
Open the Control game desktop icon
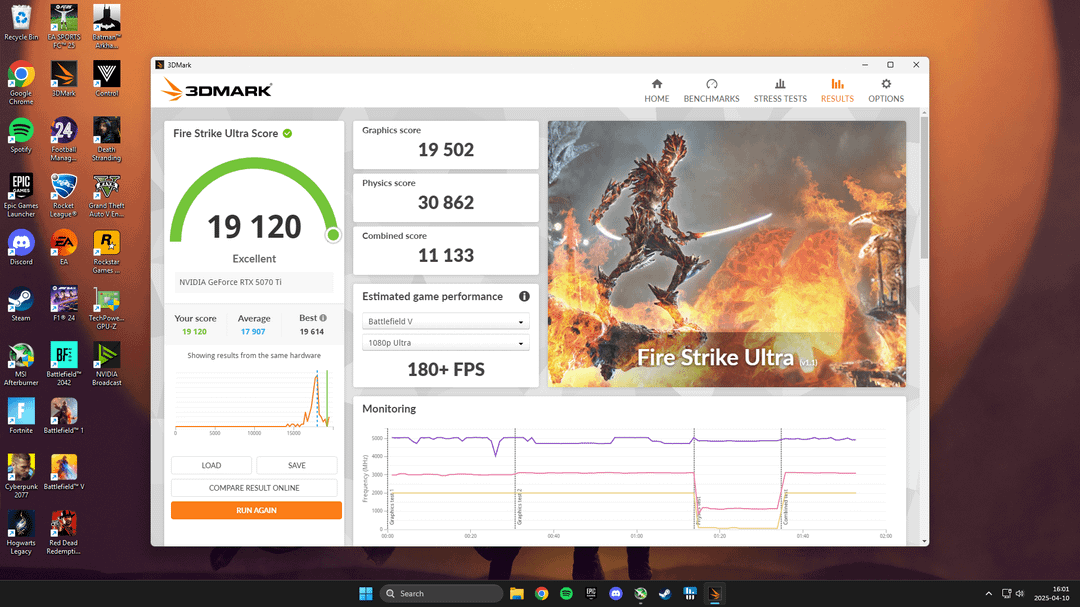click(x=106, y=79)
